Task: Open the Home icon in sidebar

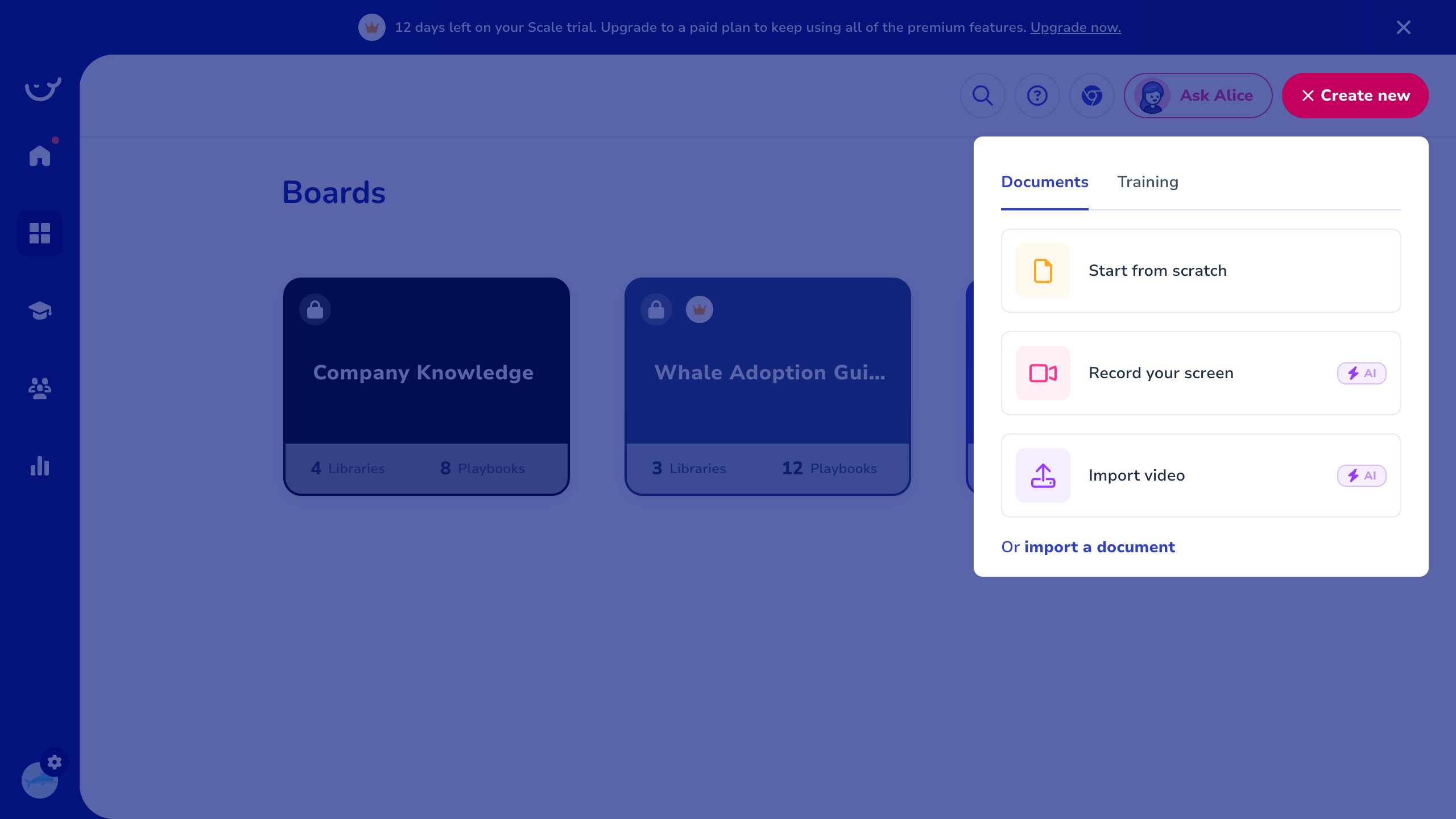Action: (40, 155)
